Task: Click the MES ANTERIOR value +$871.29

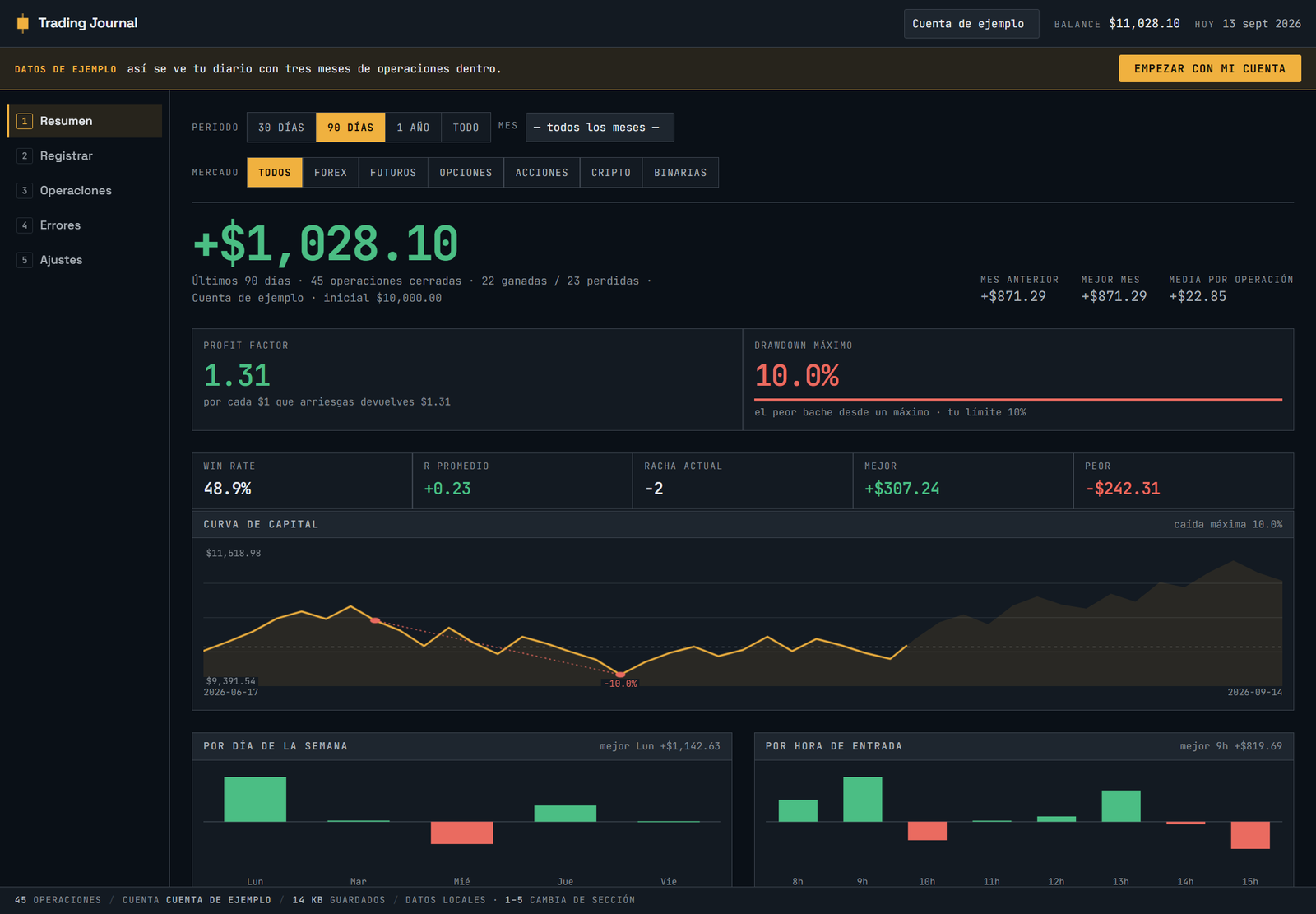Action: coord(1013,296)
